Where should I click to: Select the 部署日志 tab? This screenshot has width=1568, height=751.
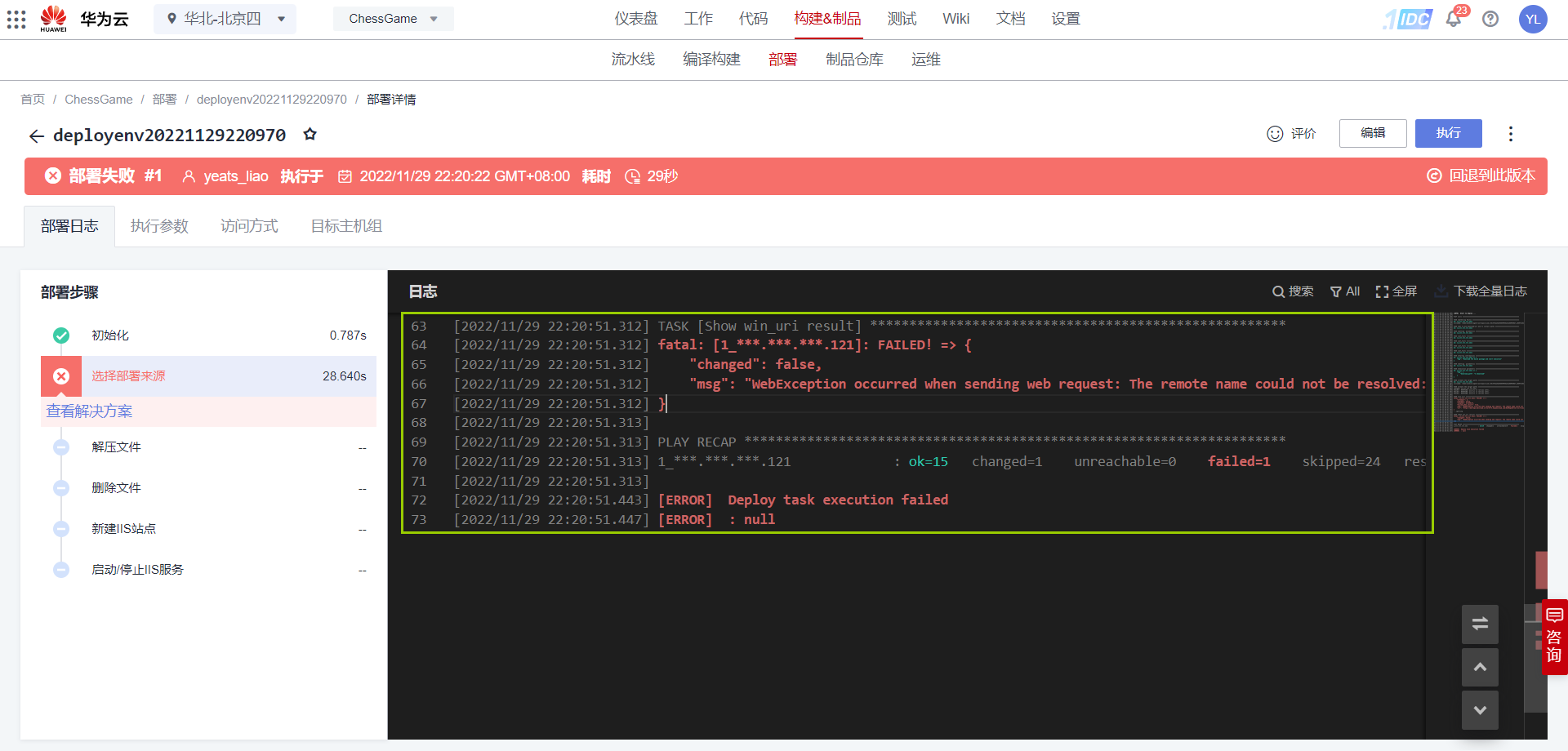[x=69, y=226]
